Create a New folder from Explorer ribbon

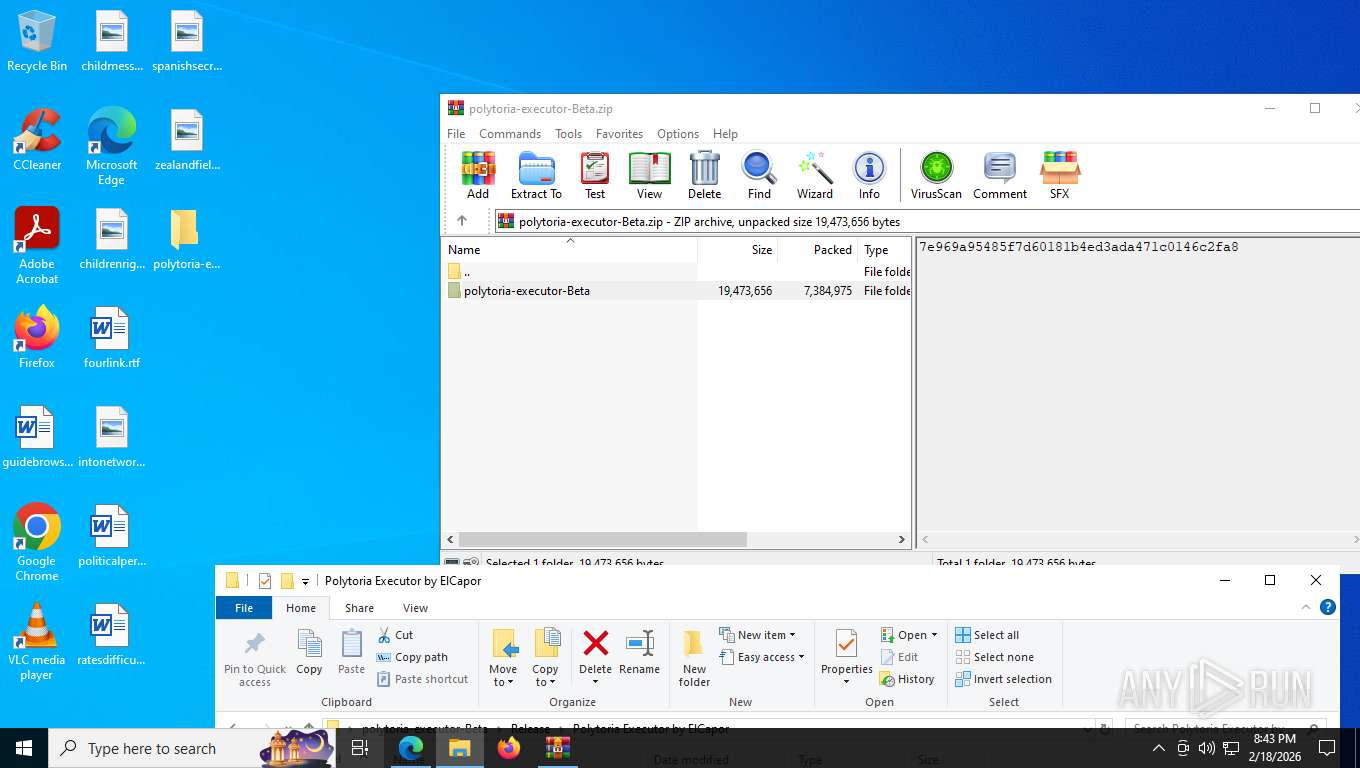click(x=694, y=658)
